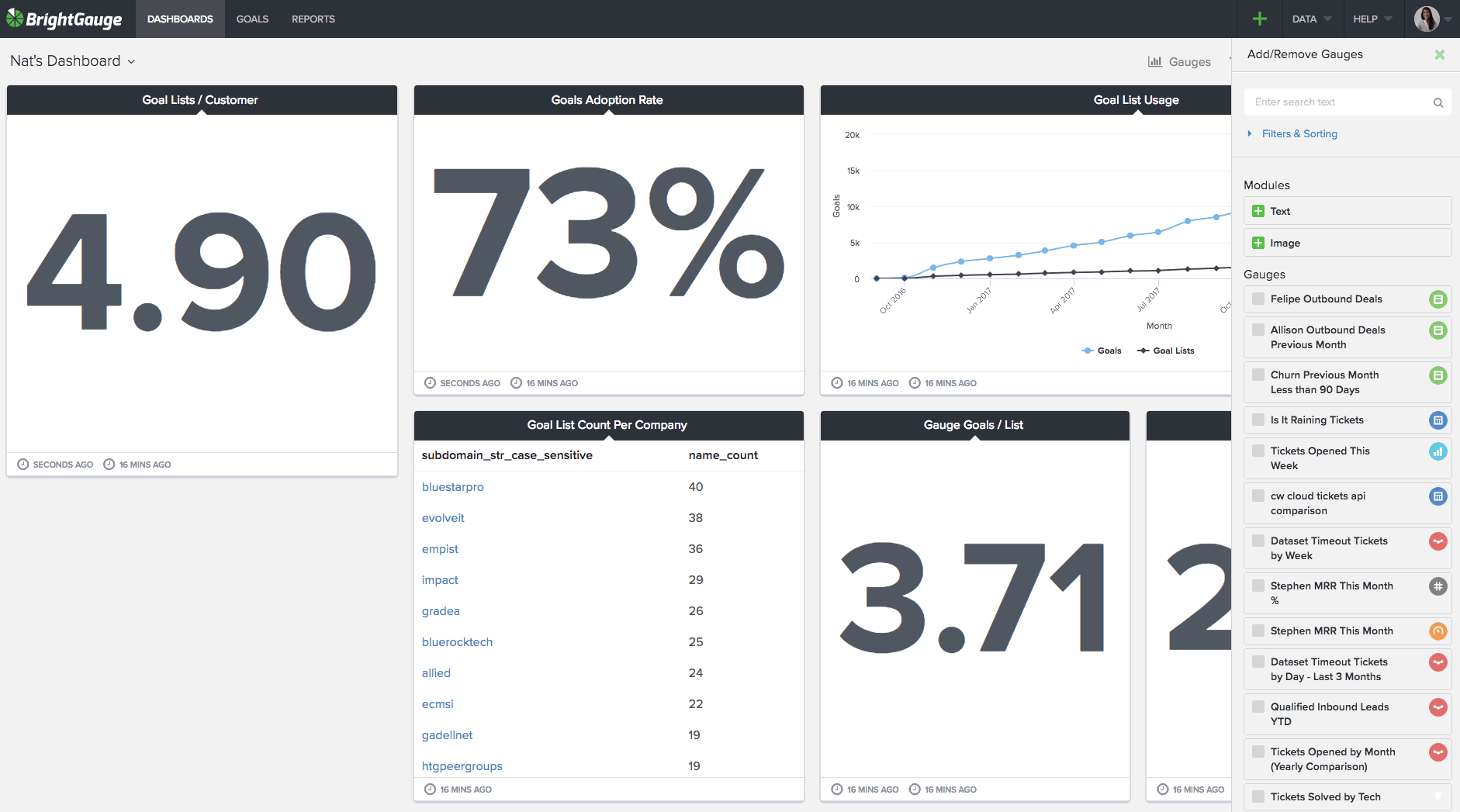
Task: Click Stephen MRR This Month orange gauge icon
Action: coord(1438,631)
